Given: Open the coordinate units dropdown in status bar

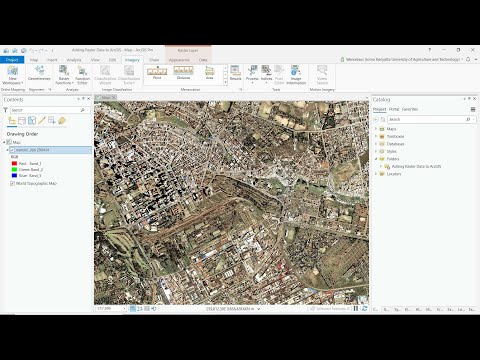Looking at the screenshot, I should 259,309.
